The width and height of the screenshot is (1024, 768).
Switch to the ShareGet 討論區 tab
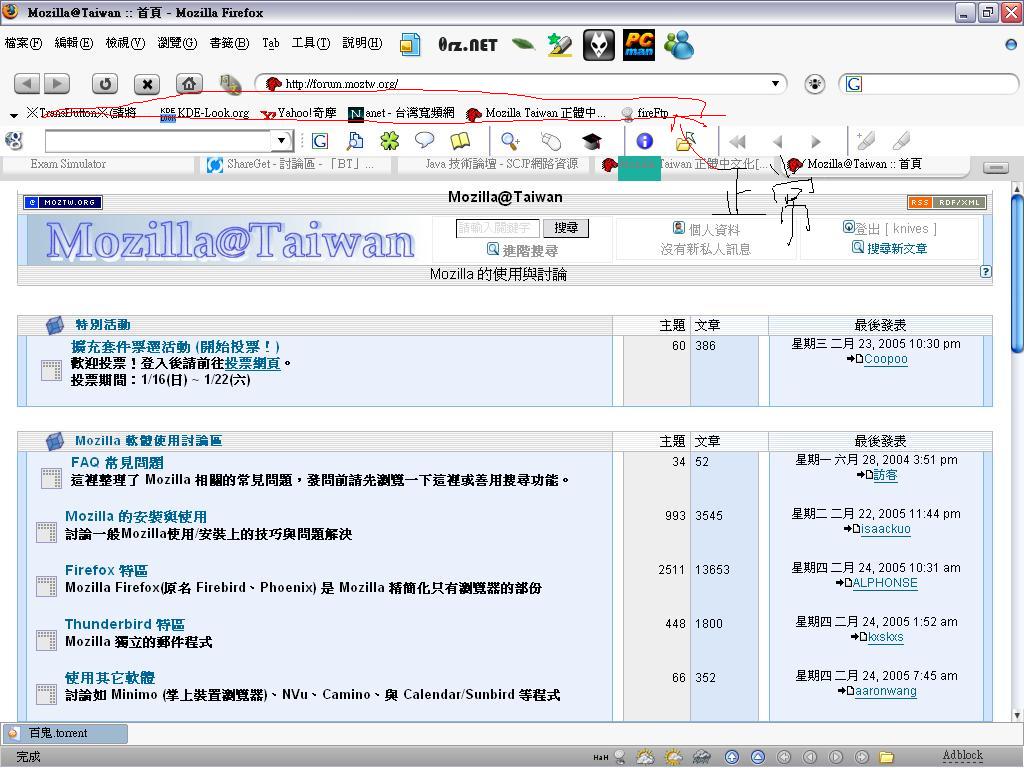click(x=290, y=164)
